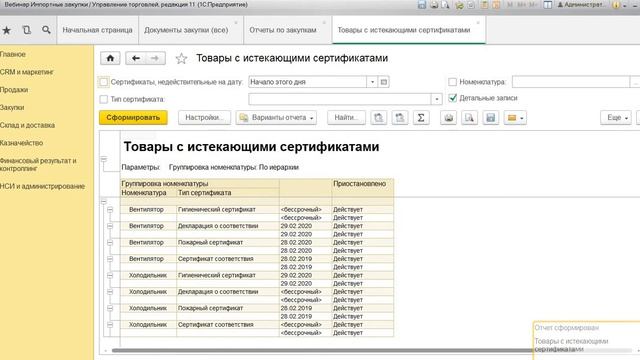The width and height of the screenshot is (640, 360).
Task: Navigate forward with the right arrow
Action: pyautogui.click(x=155, y=58)
